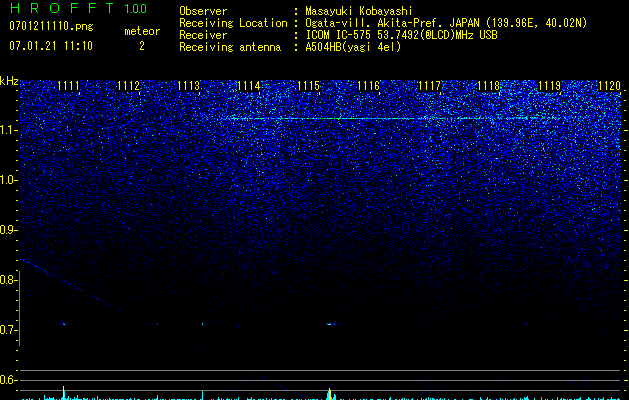
Task: Click time marker 1119
Action: 549,86
